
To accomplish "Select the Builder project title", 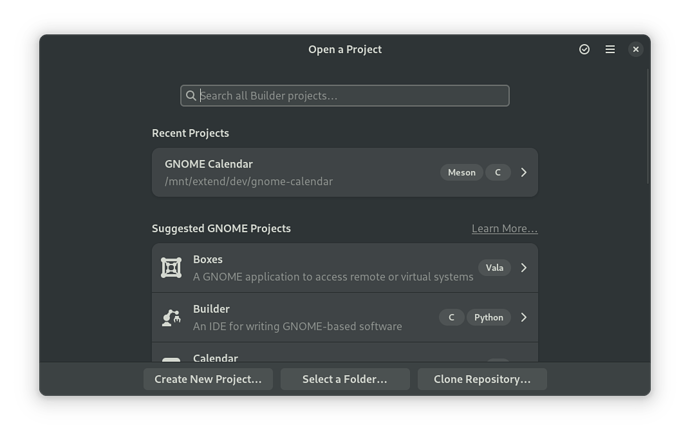I will point(211,309).
